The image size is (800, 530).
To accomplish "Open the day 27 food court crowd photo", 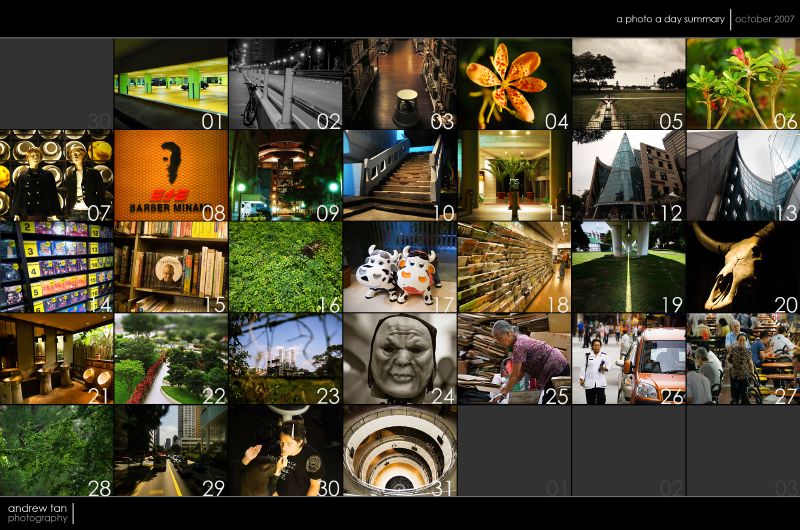I will pyautogui.click(x=743, y=359).
